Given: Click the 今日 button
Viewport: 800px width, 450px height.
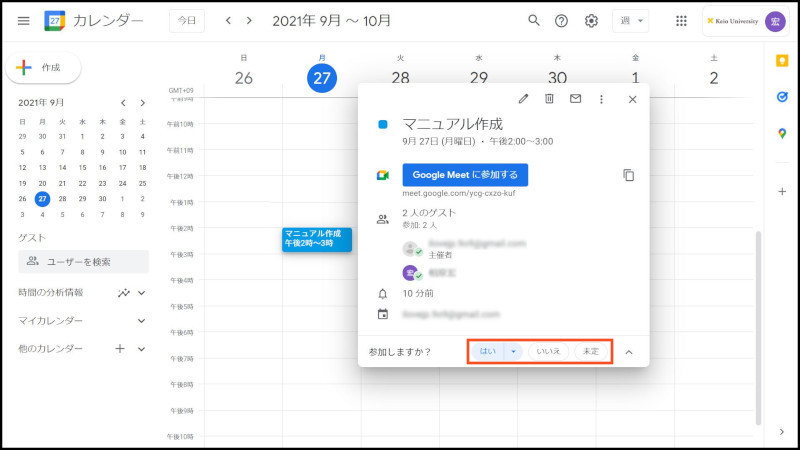Looking at the screenshot, I should (x=187, y=21).
